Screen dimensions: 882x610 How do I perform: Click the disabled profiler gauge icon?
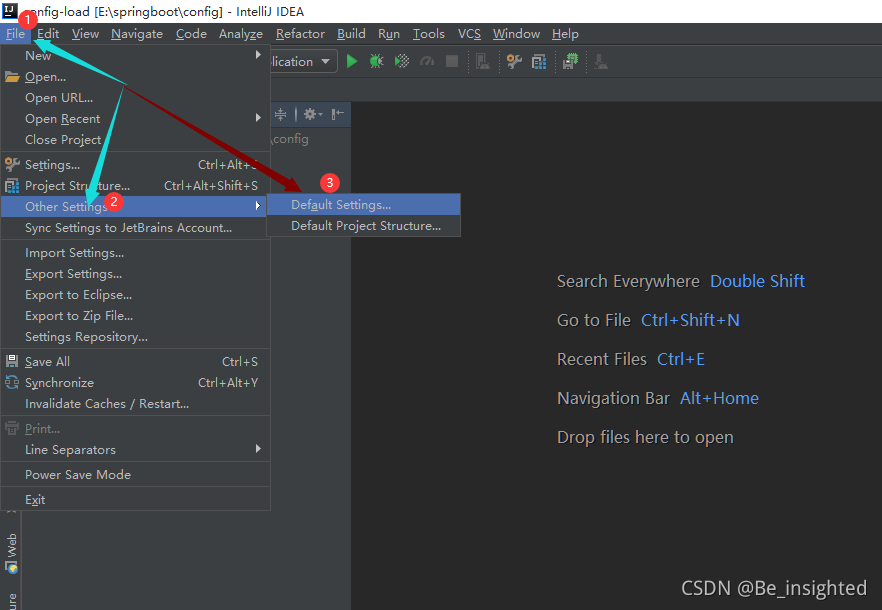pyautogui.click(x=427, y=61)
